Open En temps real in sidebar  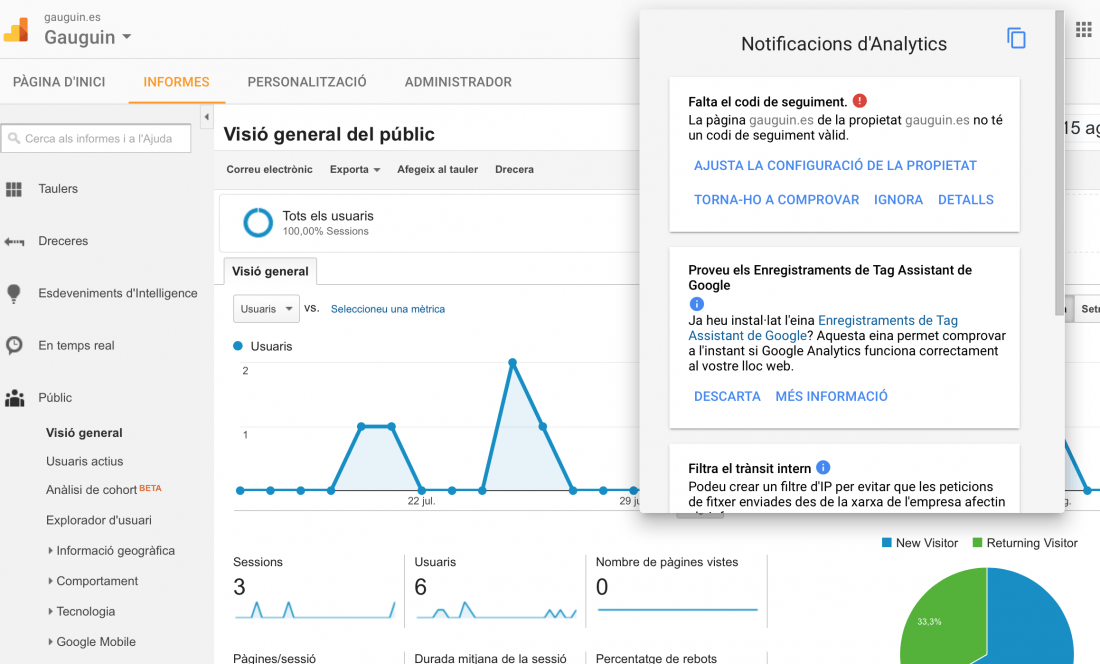tap(76, 346)
